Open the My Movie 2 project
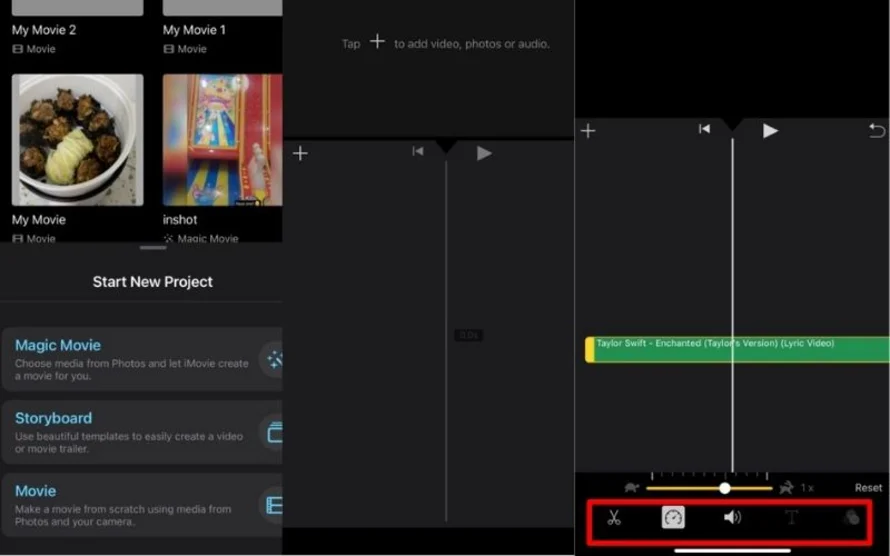 pos(44,30)
